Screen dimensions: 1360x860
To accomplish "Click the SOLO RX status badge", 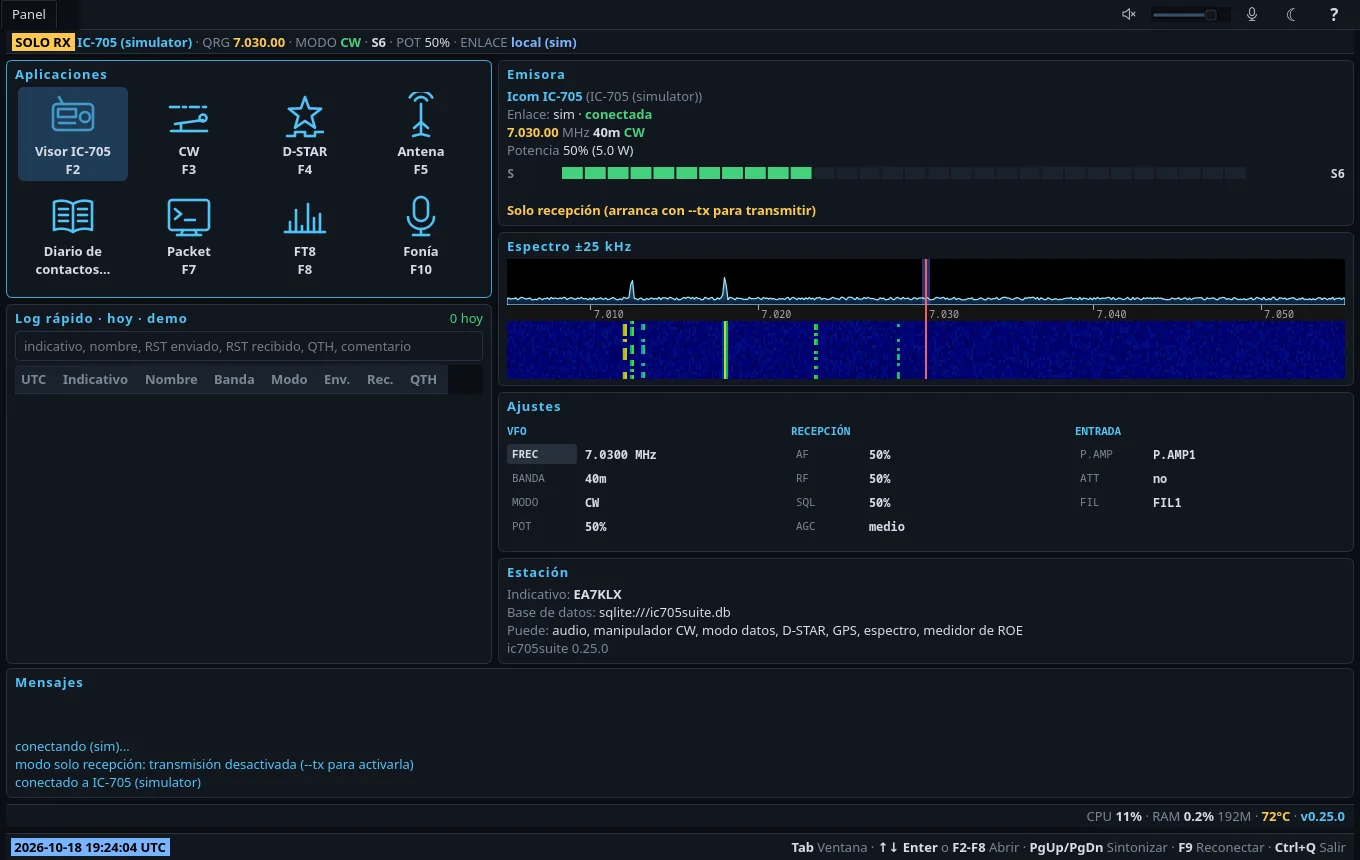I will [43, 42].
